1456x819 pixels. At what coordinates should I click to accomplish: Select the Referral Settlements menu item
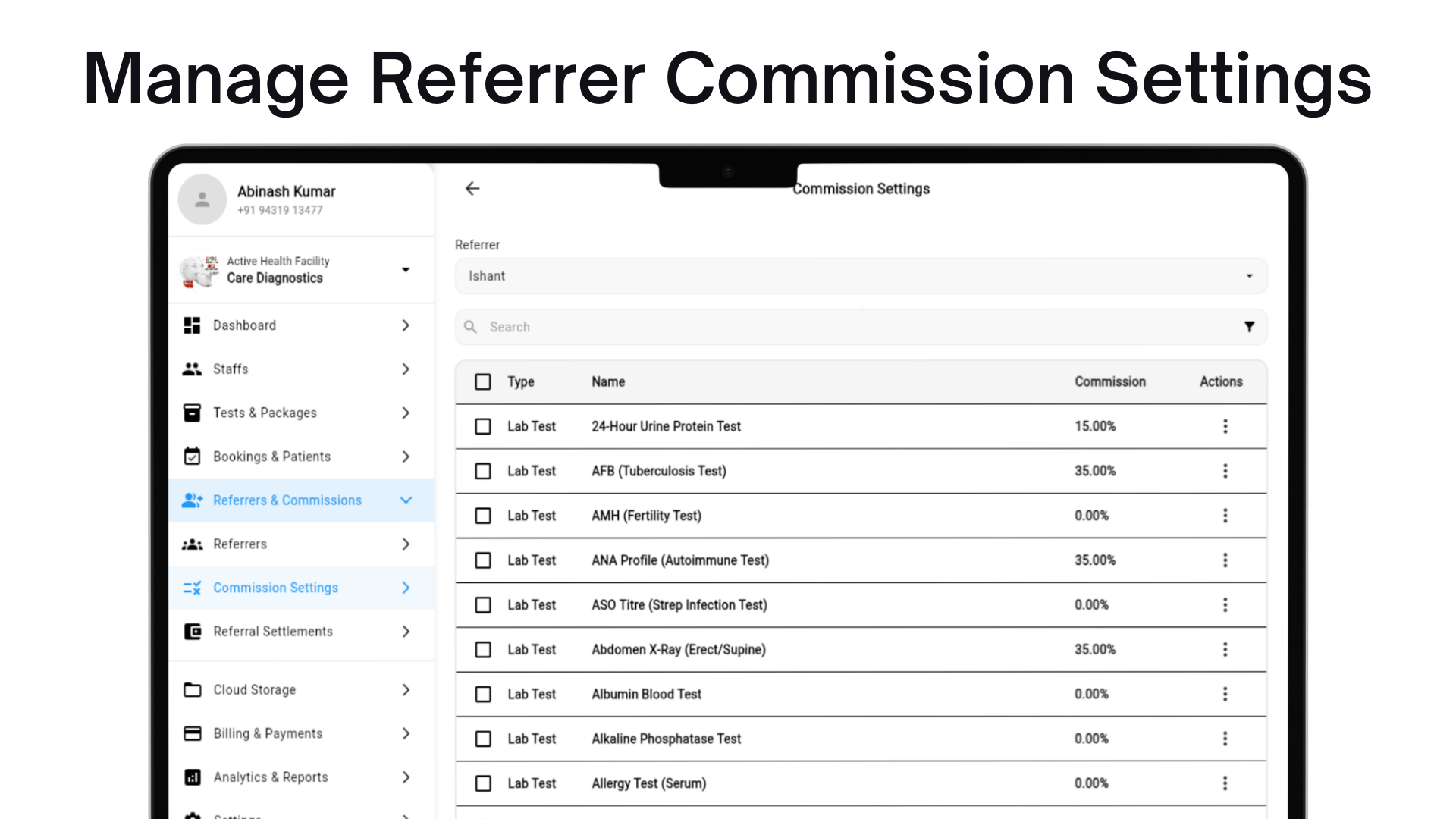pos(301,632)
